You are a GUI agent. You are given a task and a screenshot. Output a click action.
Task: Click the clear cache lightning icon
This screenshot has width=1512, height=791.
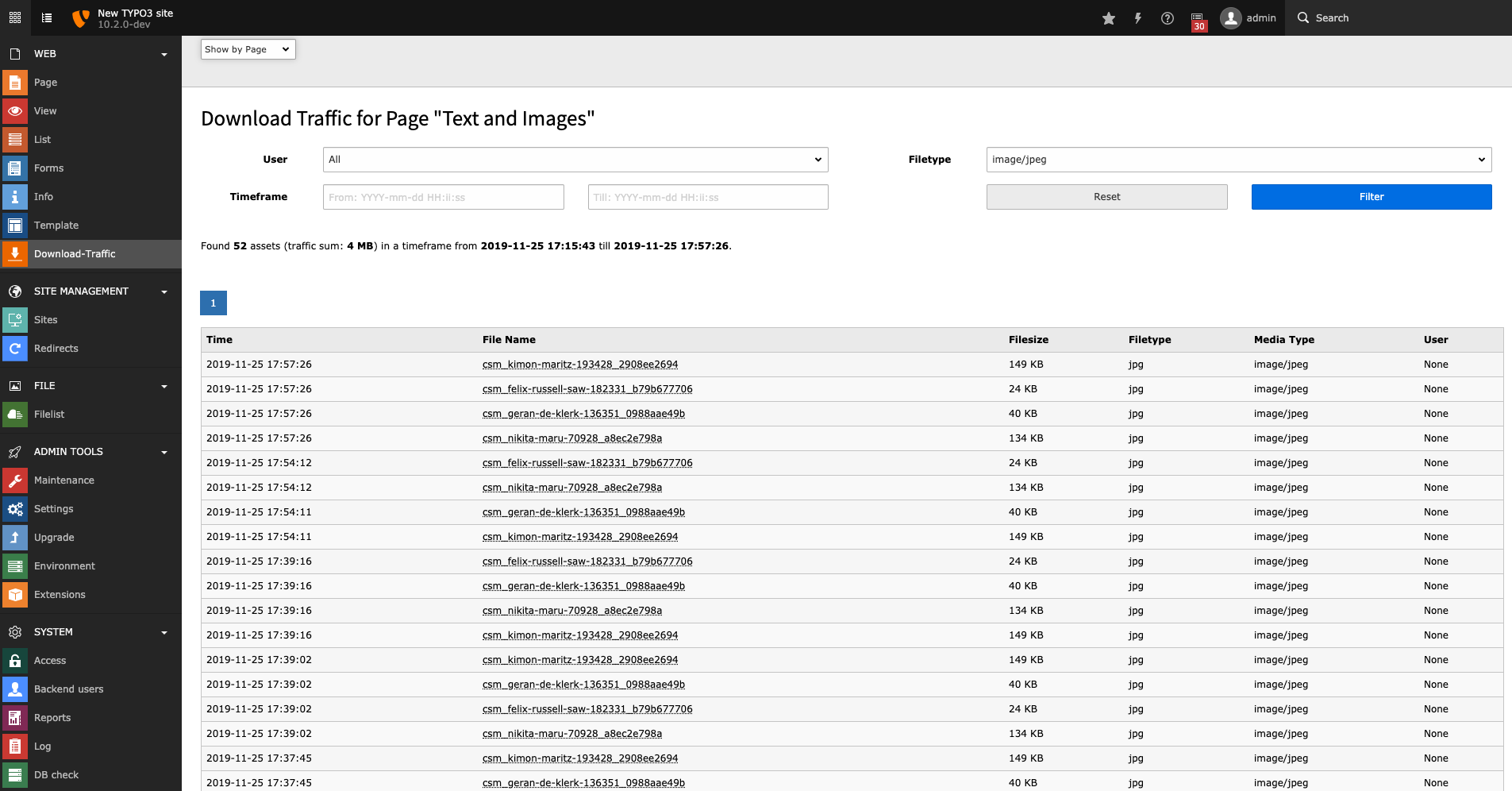(x=1138, y=17)
